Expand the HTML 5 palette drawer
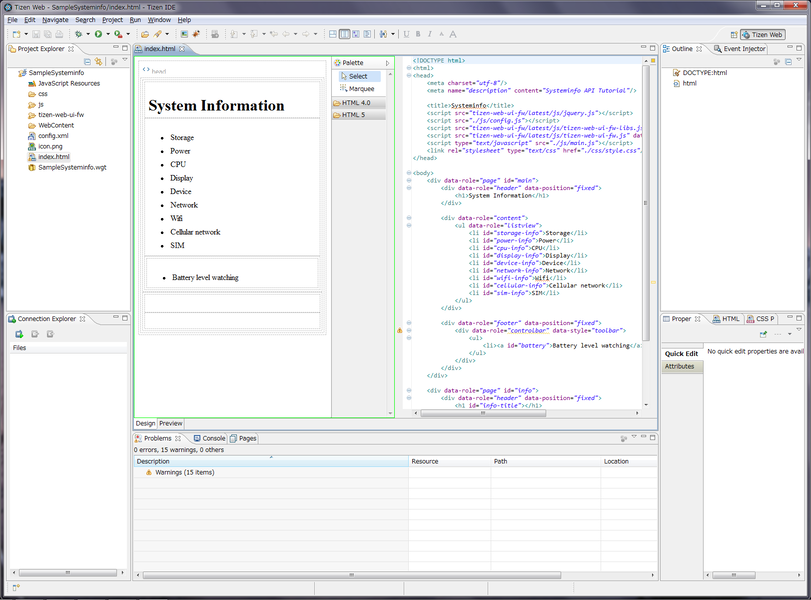Viewport: 811px width, 600px height. (x=359, y=115)
